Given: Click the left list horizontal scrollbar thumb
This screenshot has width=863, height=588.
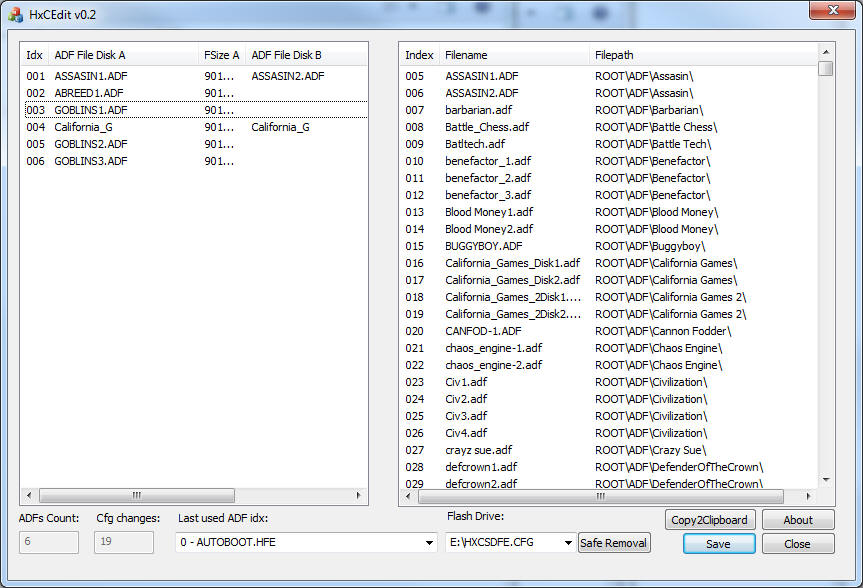Looking at the screenshot, I should click(x=137, y=496).
